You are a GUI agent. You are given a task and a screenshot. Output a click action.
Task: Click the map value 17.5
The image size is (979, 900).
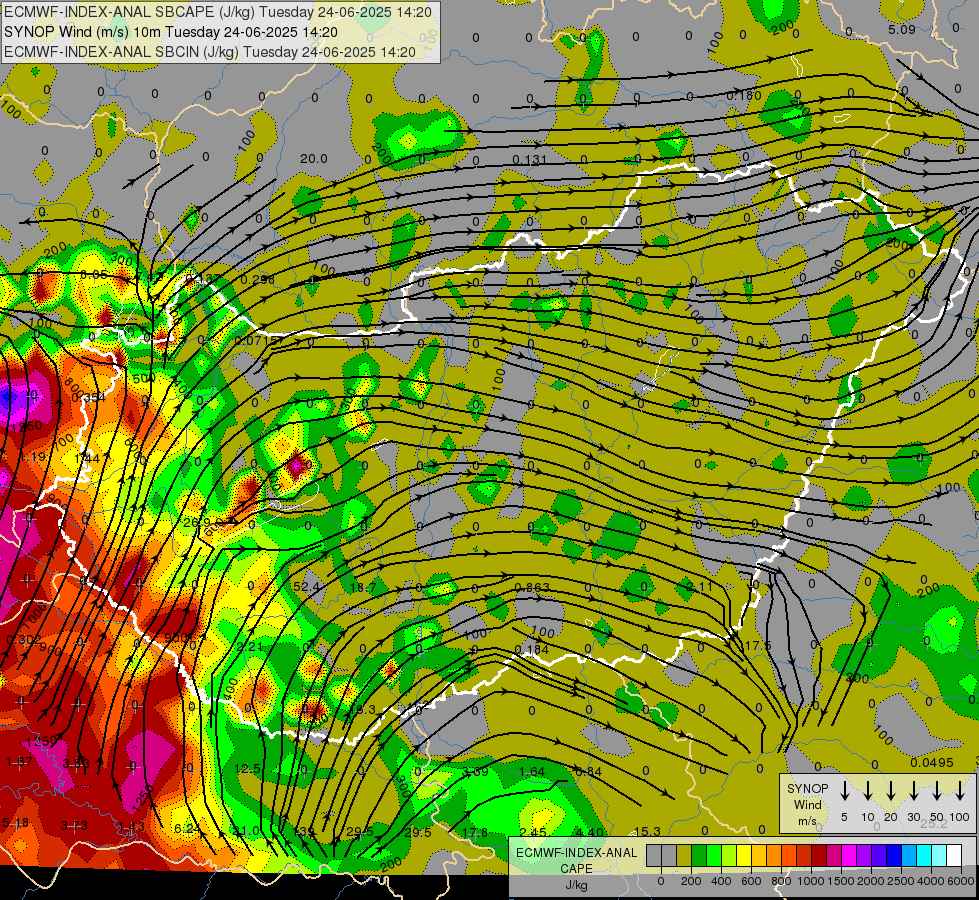[x=758, y=645]
